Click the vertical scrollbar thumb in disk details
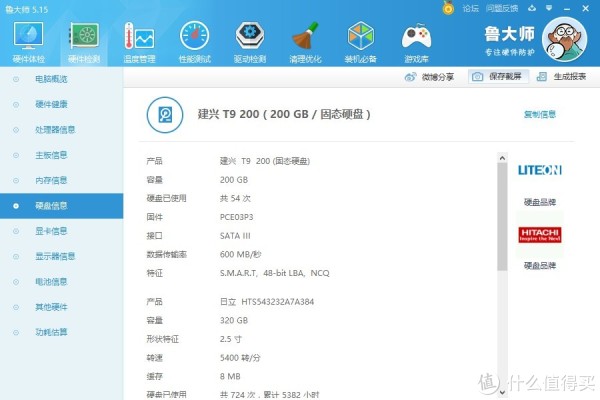Viewport: 600px width, 400px height. 502,217
